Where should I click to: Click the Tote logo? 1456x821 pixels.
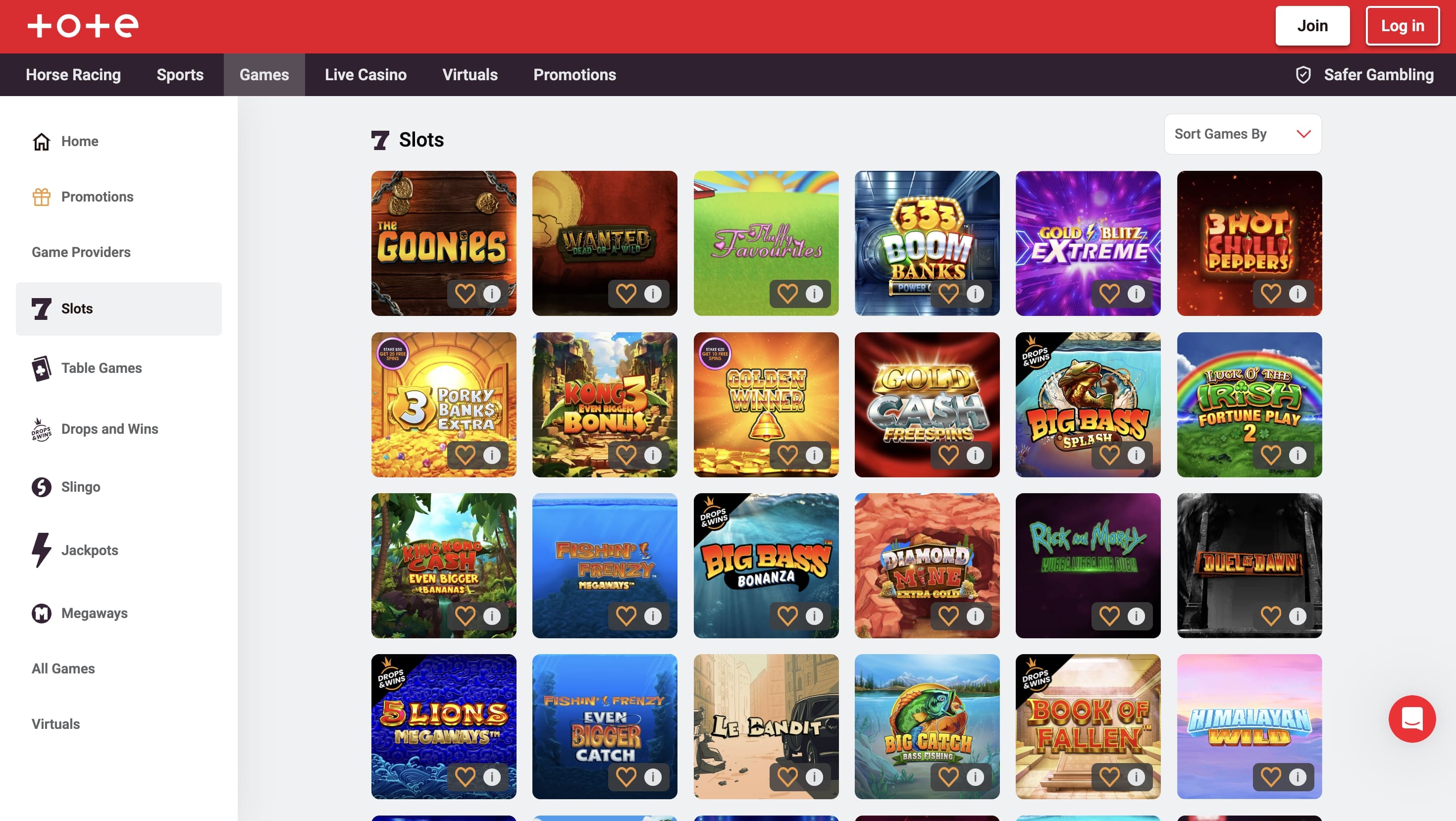pos(83,26)
